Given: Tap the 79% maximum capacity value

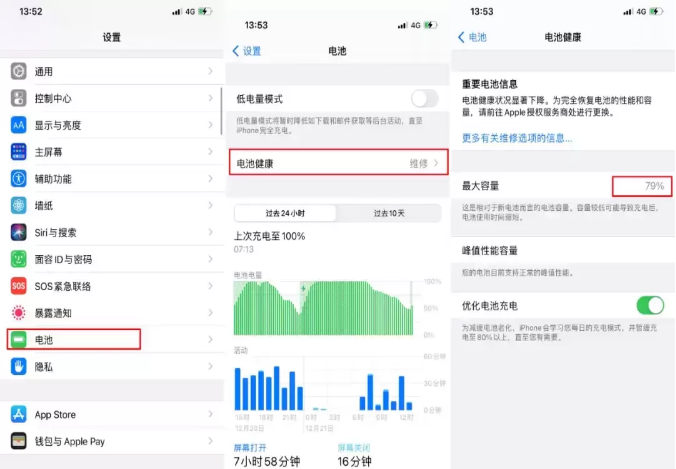Looking at the screenshot, I should point(654,186).
